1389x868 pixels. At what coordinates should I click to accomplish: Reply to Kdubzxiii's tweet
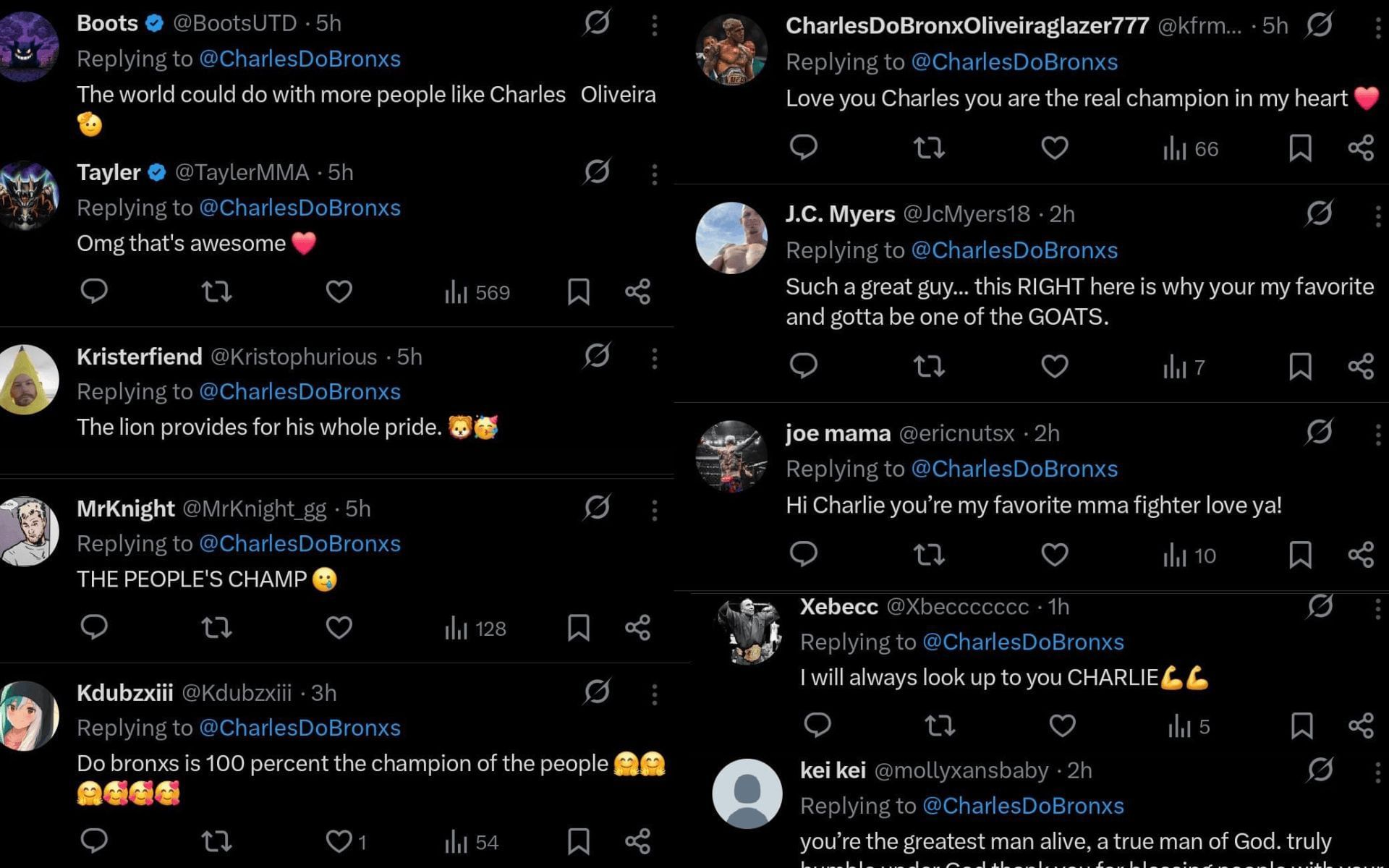click(94, 841)
